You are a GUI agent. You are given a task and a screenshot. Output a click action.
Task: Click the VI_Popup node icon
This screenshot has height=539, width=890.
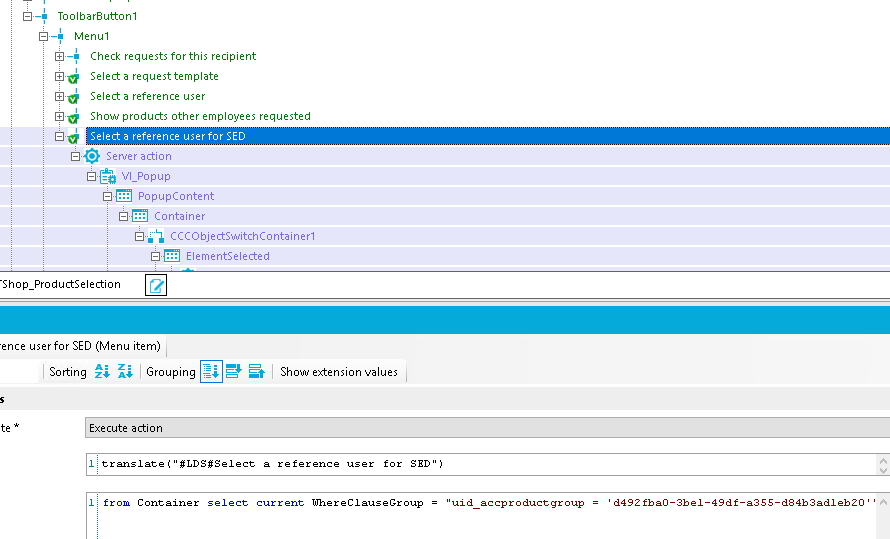[108, 176]
